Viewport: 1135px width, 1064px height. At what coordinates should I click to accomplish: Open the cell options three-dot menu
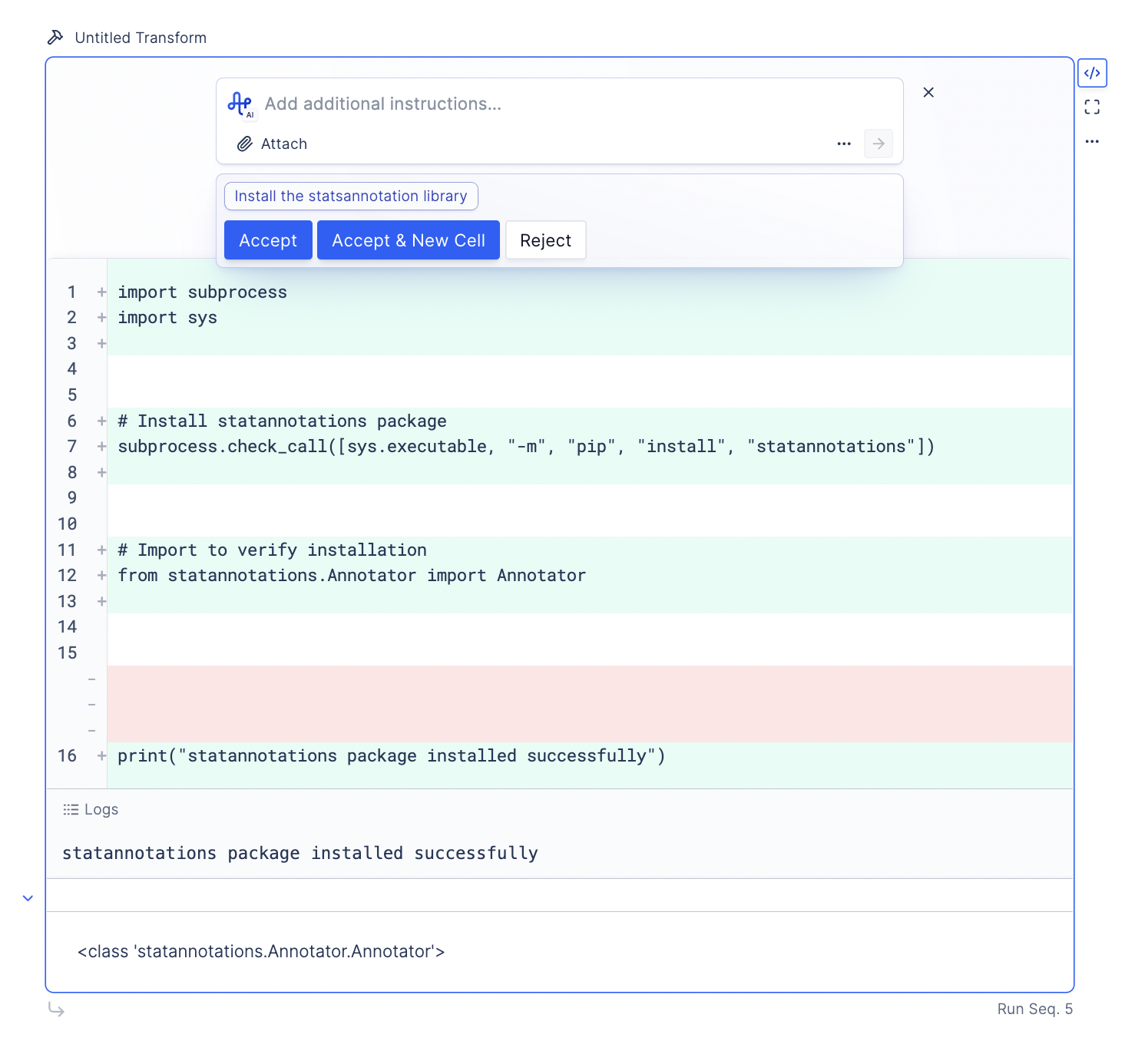point(1092,141)
